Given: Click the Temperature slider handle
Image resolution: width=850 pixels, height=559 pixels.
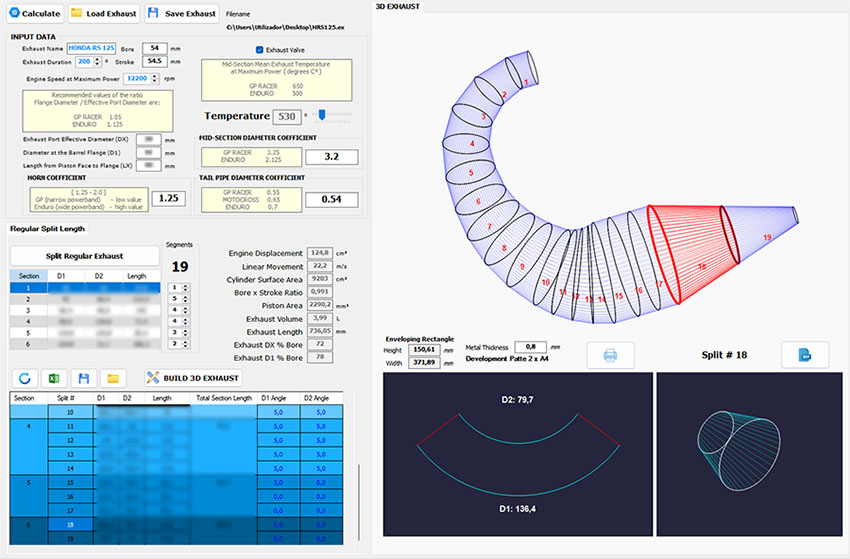Looking at the screenshot, I should (x=323, y=115).
